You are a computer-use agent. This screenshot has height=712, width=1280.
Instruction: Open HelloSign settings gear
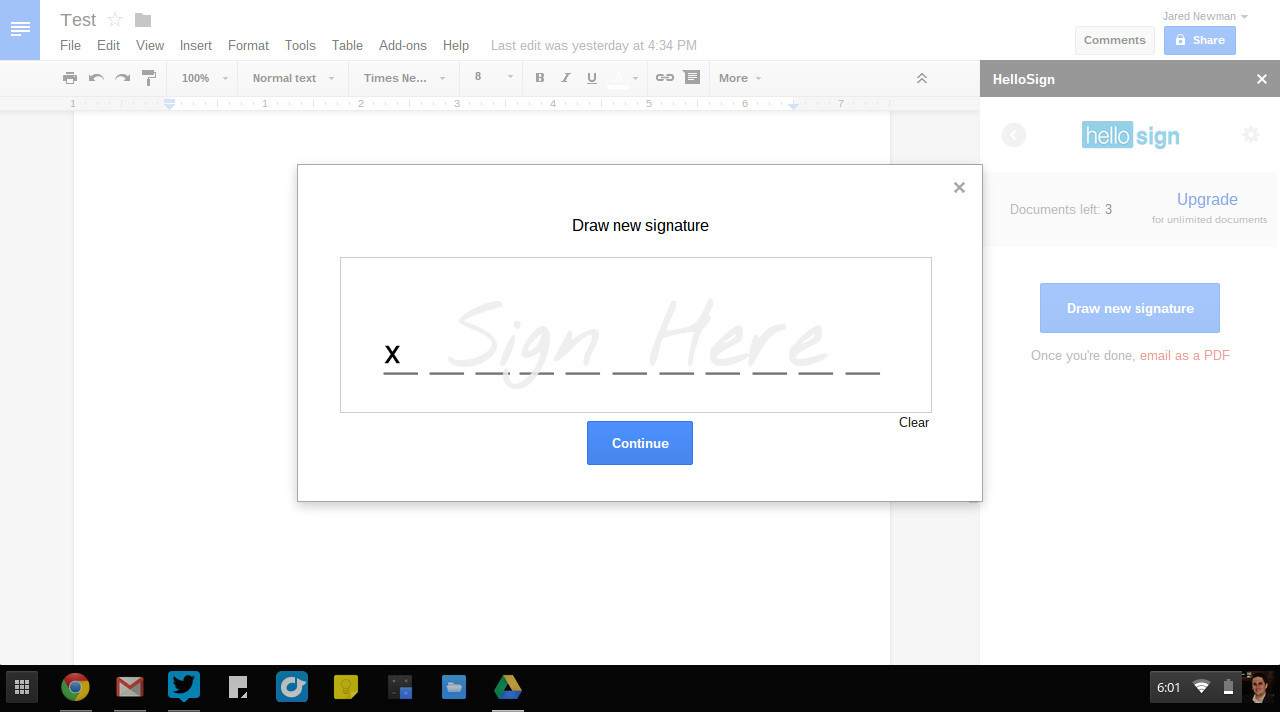pyautogui.click(x=1250, y=134)
